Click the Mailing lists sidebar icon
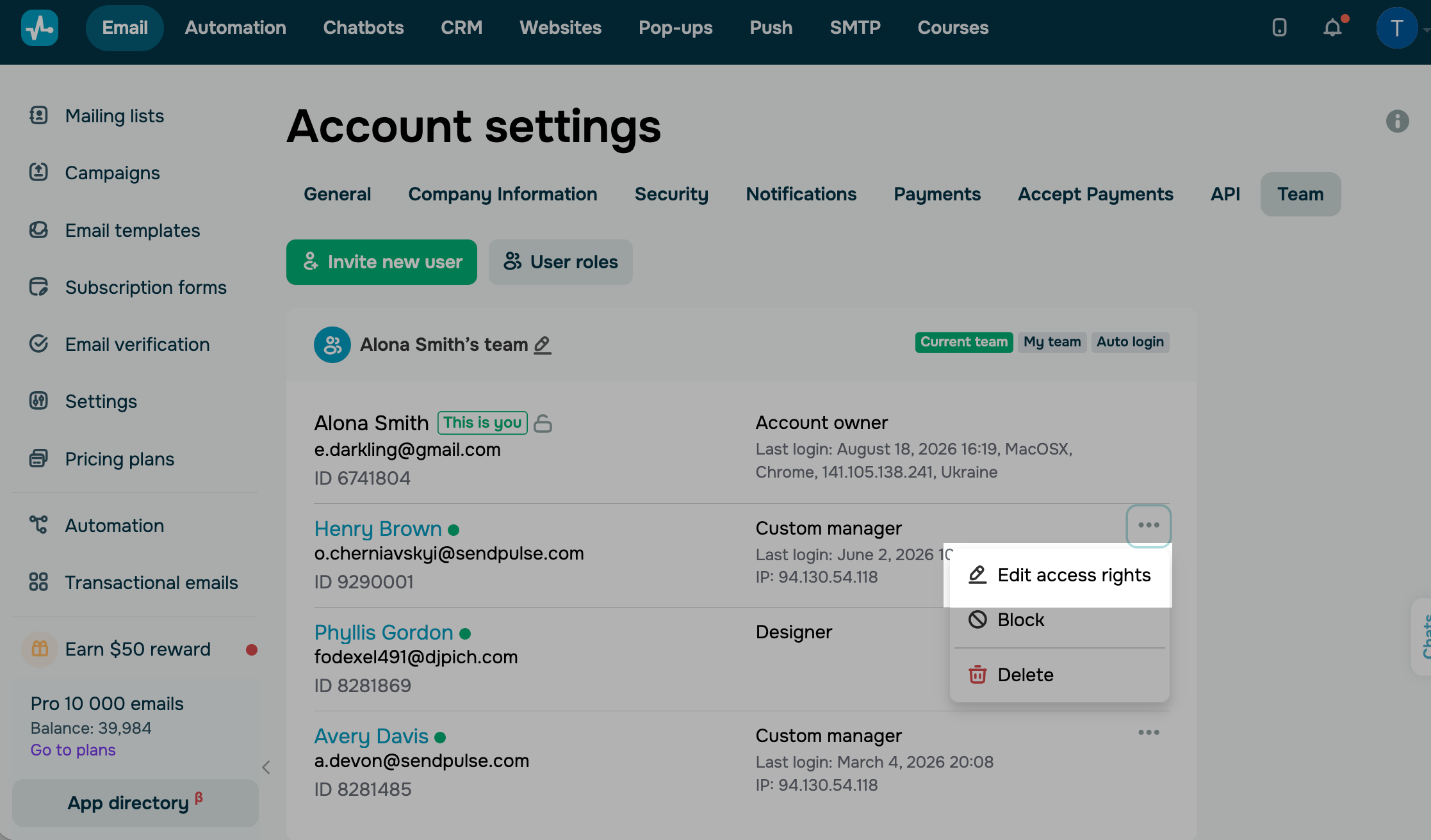The image size is (1431, 840). (x=39, y=115)
